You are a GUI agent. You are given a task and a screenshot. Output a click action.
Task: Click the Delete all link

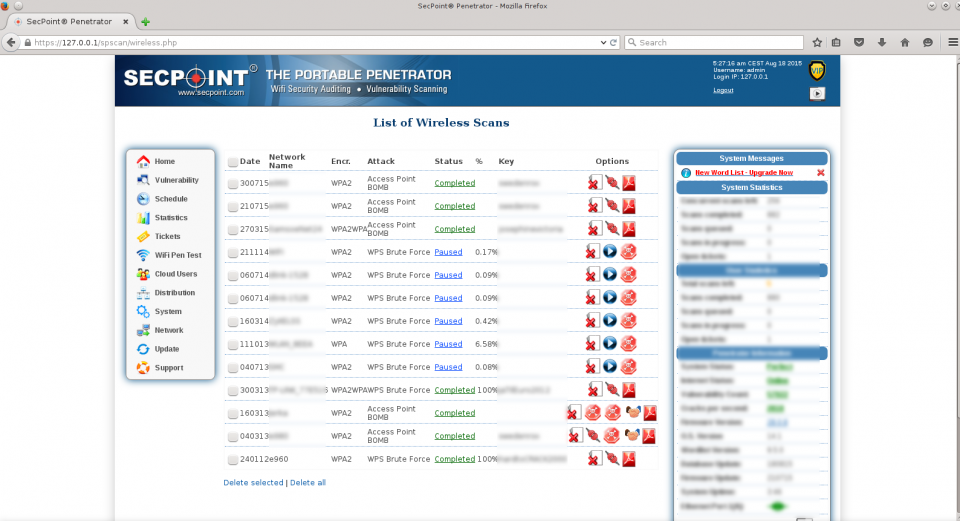coord(307,483)
